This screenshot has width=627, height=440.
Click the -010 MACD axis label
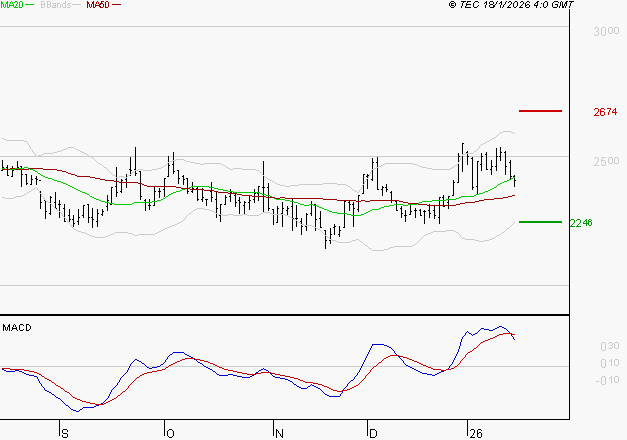coord(607,380)
